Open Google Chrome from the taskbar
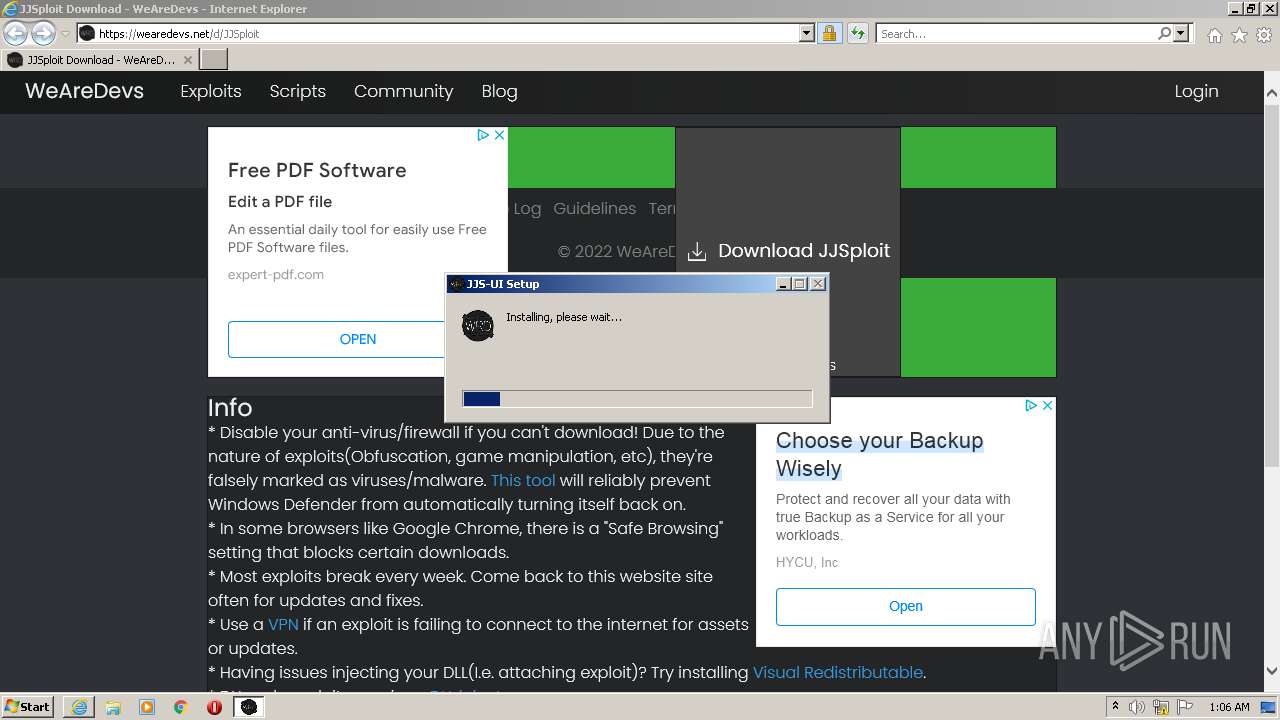1280x720 pixels. click(181, 707)
